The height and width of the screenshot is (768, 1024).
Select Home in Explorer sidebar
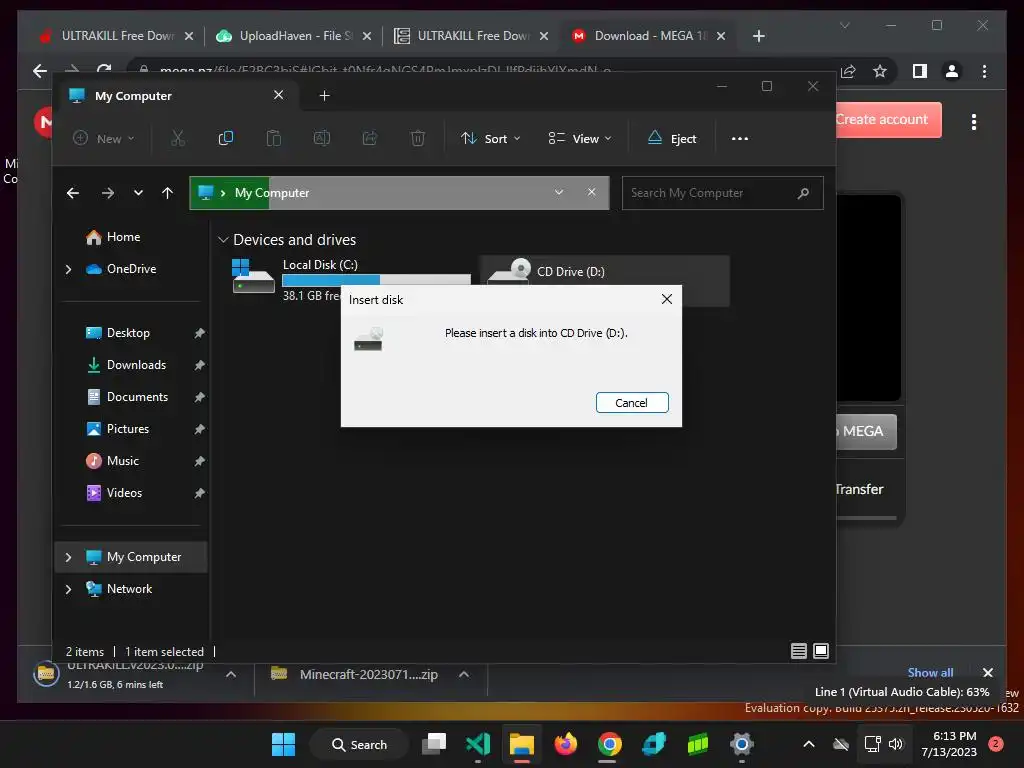click(123, 237)
